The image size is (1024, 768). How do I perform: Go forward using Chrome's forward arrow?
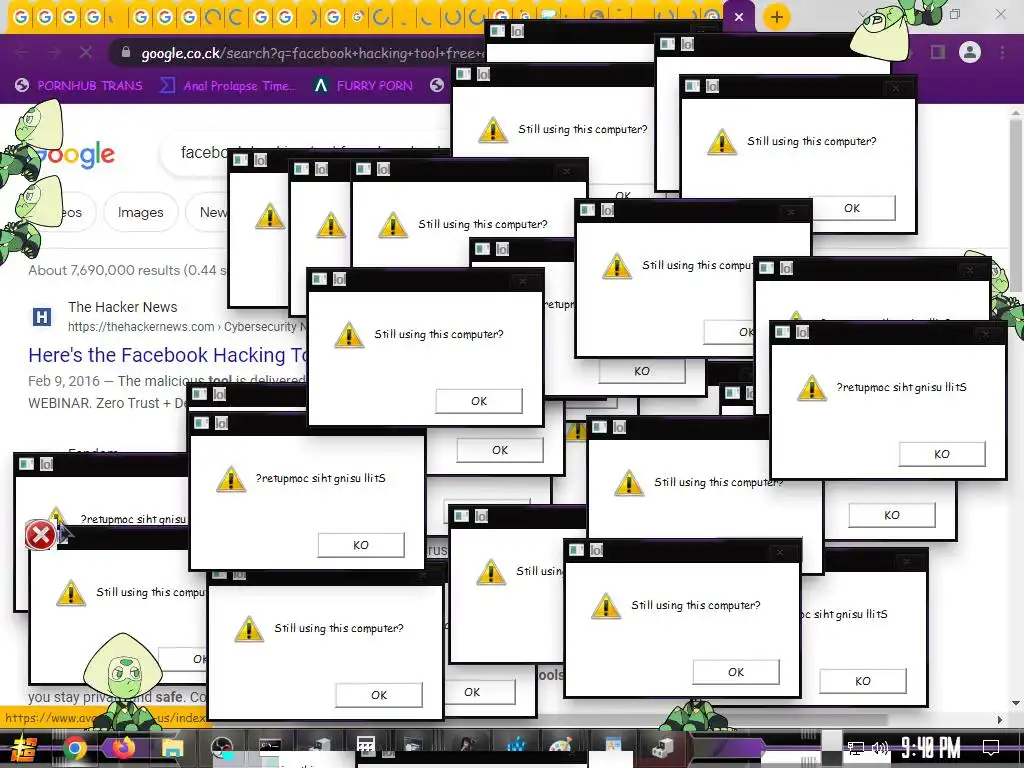click(54, 52)
